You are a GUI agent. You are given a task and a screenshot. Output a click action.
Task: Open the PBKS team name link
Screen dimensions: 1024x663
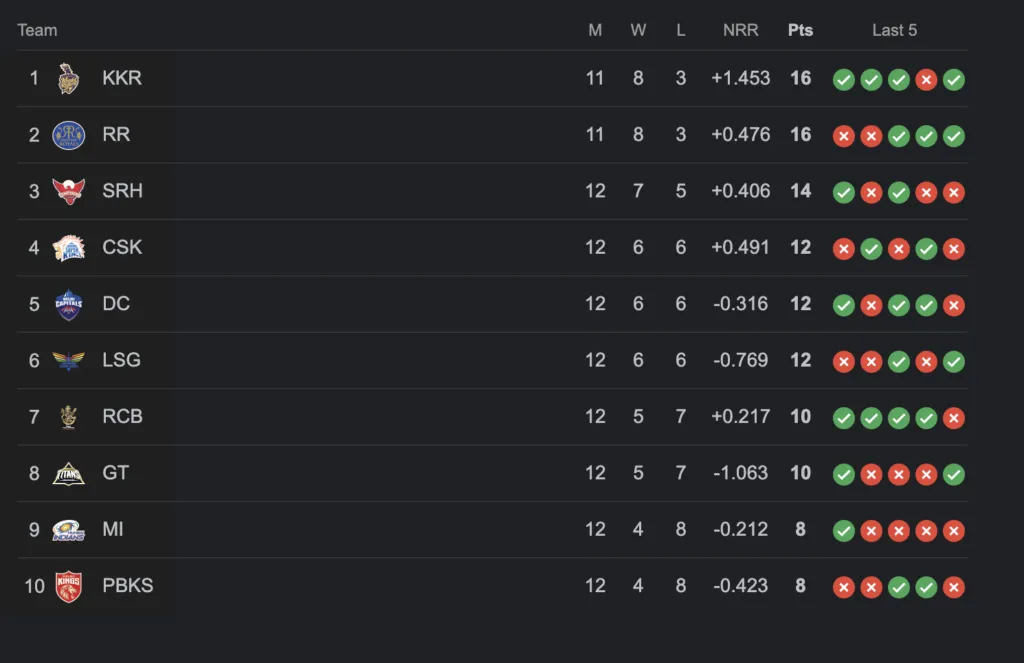[x=128, y=585]
